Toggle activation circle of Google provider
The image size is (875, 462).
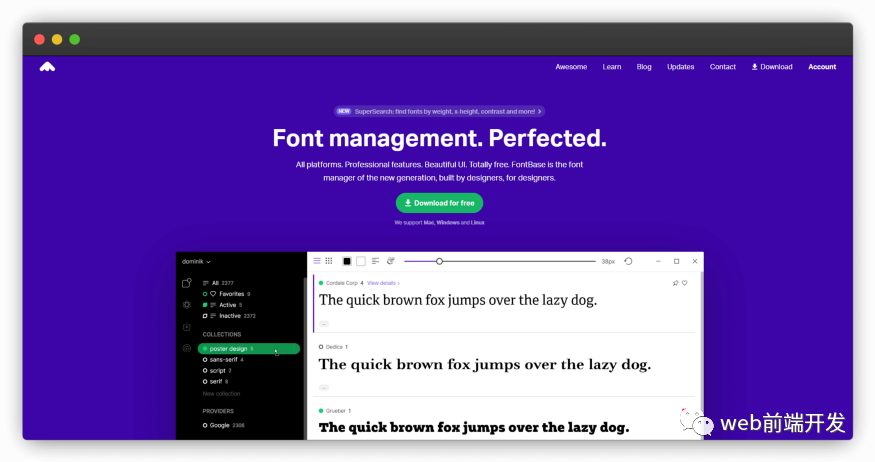(x=205, y=425)
